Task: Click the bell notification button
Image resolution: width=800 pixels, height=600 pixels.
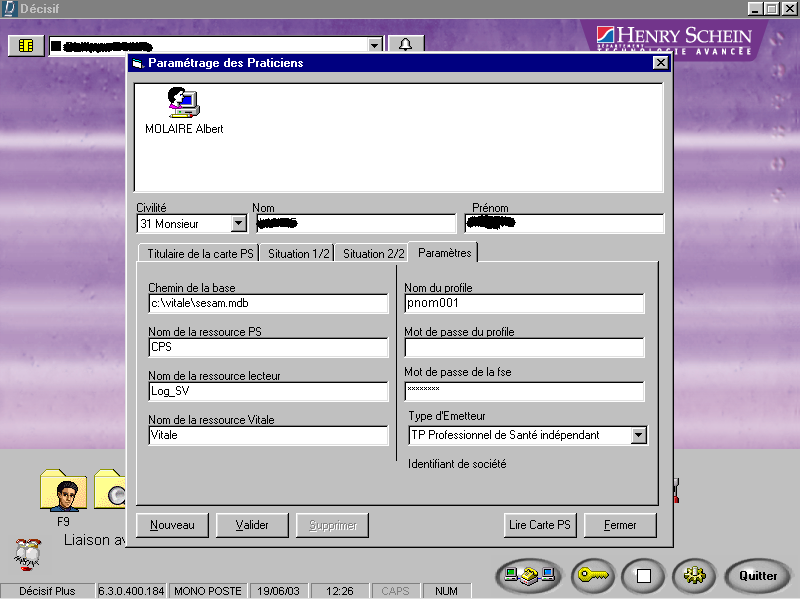Action: (x=405, y=45)
